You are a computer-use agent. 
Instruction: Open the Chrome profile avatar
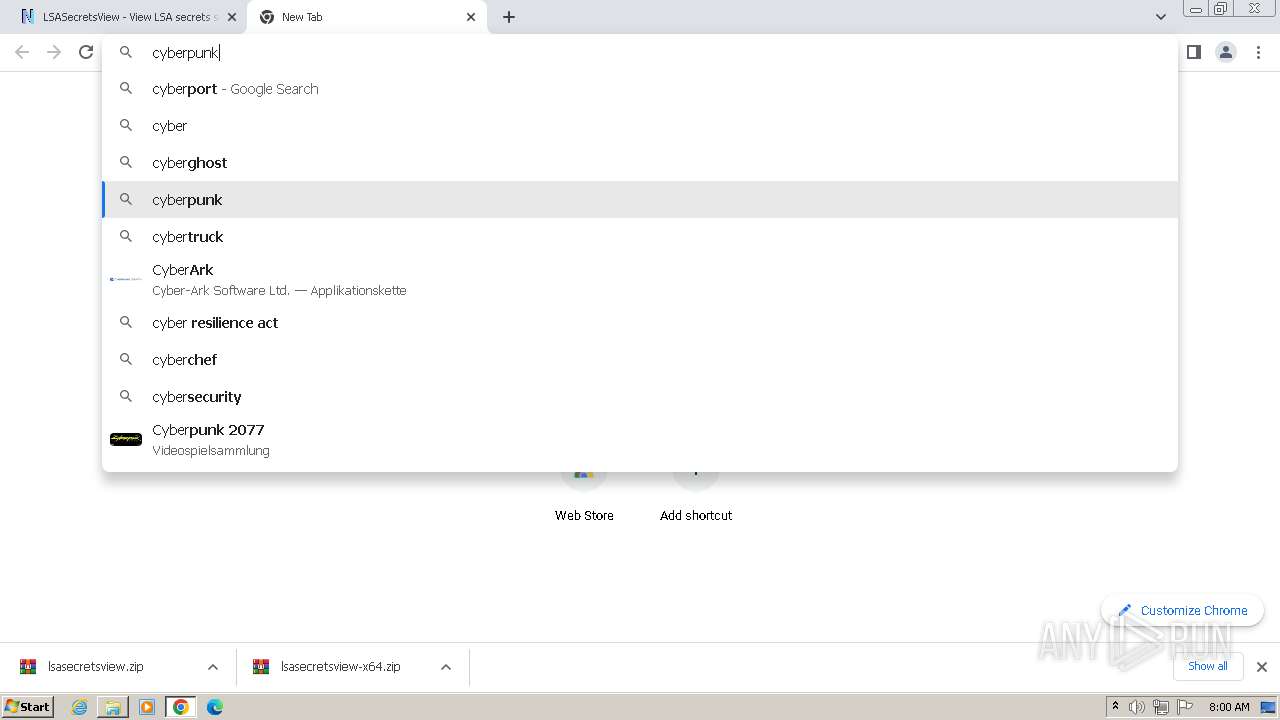pyautogui.click(x=1226, y=52)
